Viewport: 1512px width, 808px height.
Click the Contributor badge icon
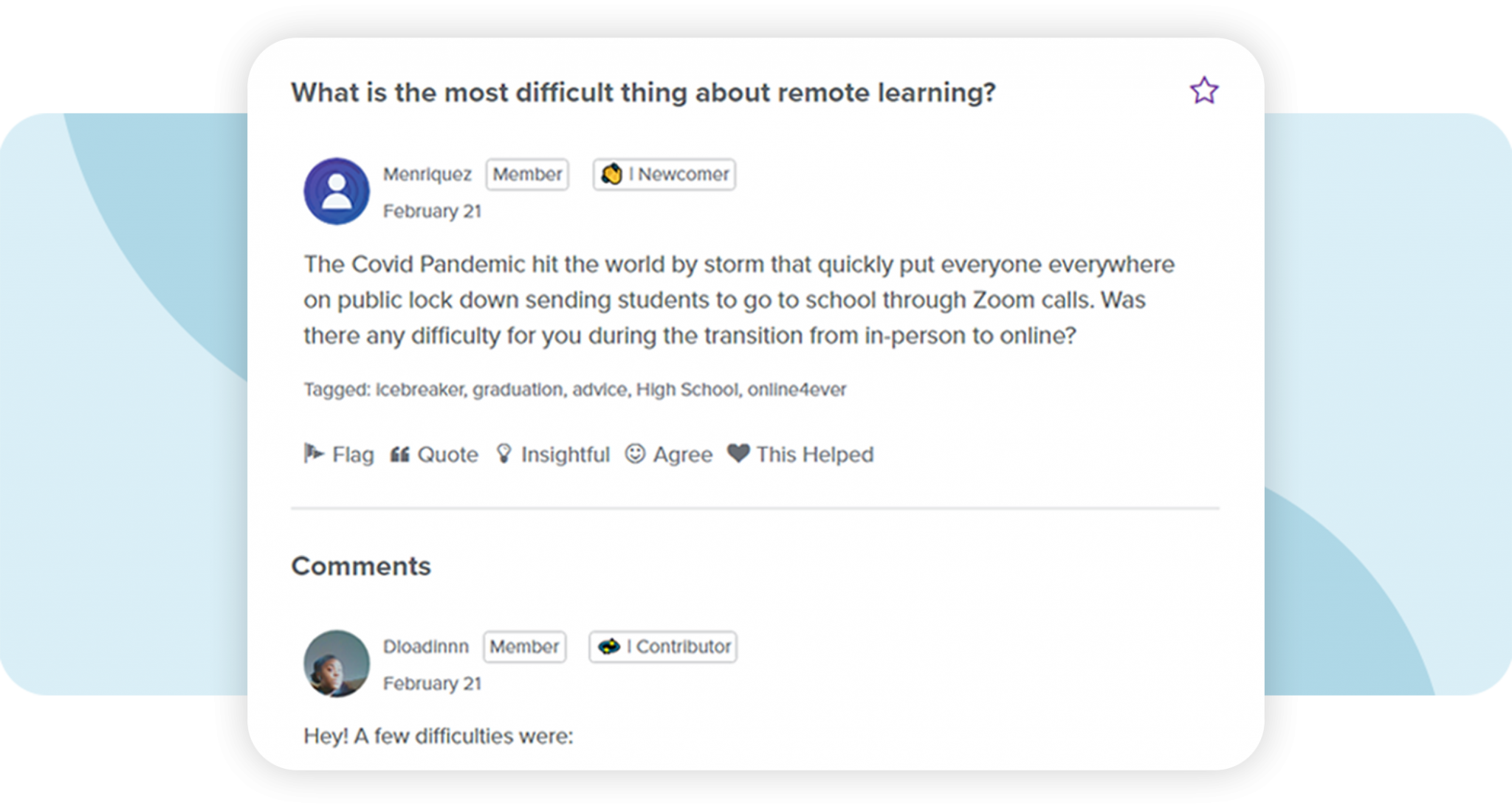609,646
